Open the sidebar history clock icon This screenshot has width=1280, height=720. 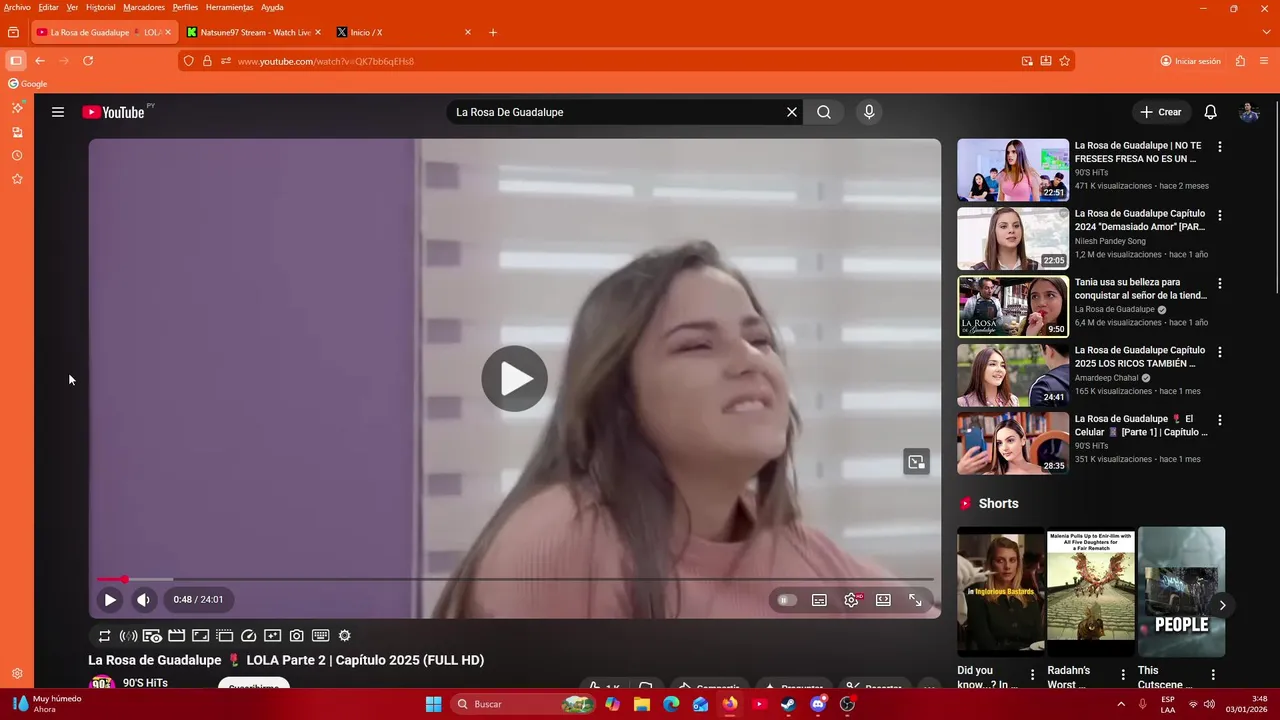pos(17,155)
